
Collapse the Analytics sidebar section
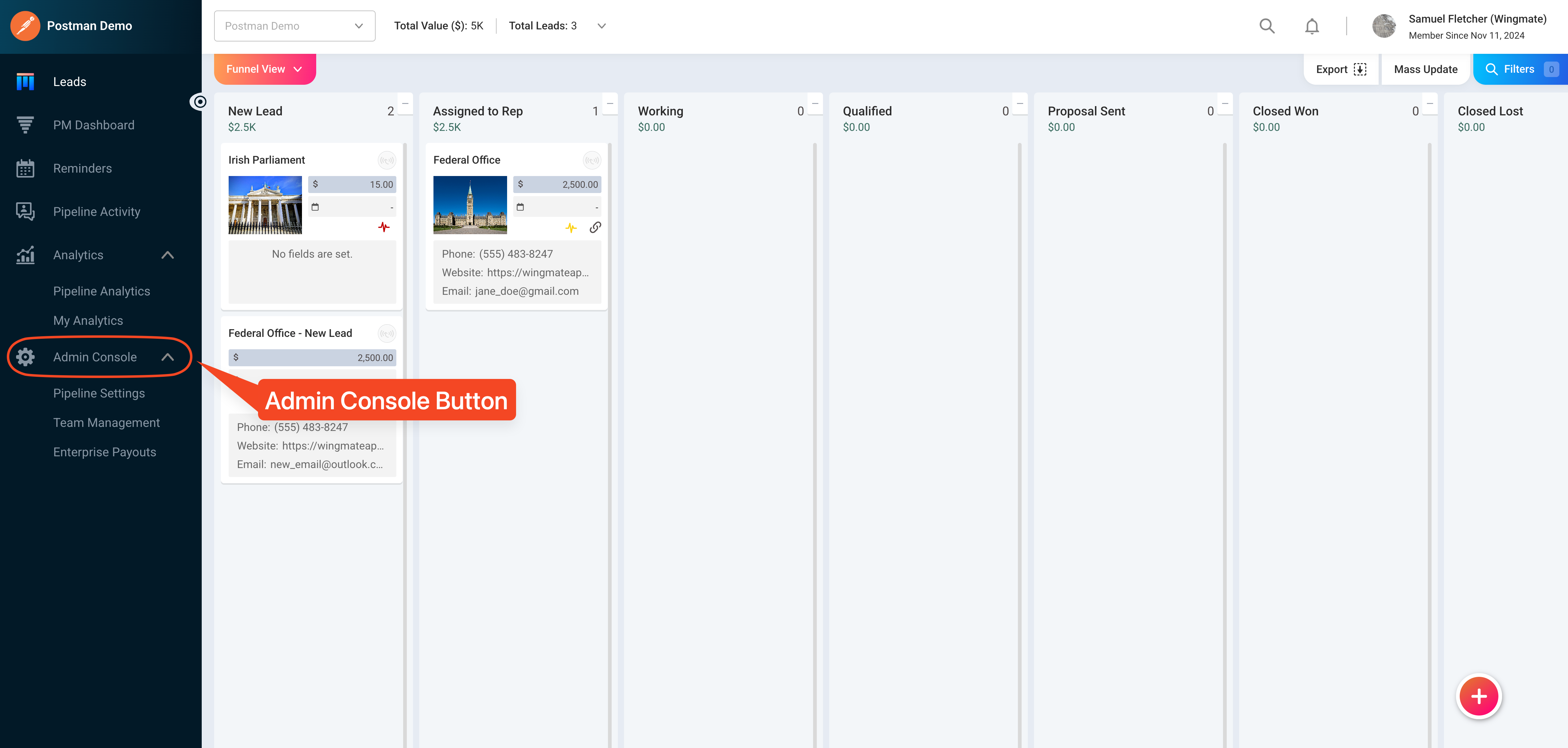point(167,255)
